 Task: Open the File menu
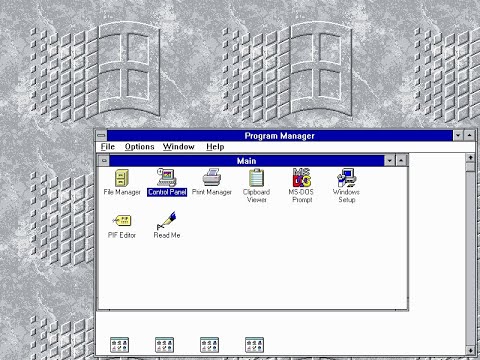point(108,147)
